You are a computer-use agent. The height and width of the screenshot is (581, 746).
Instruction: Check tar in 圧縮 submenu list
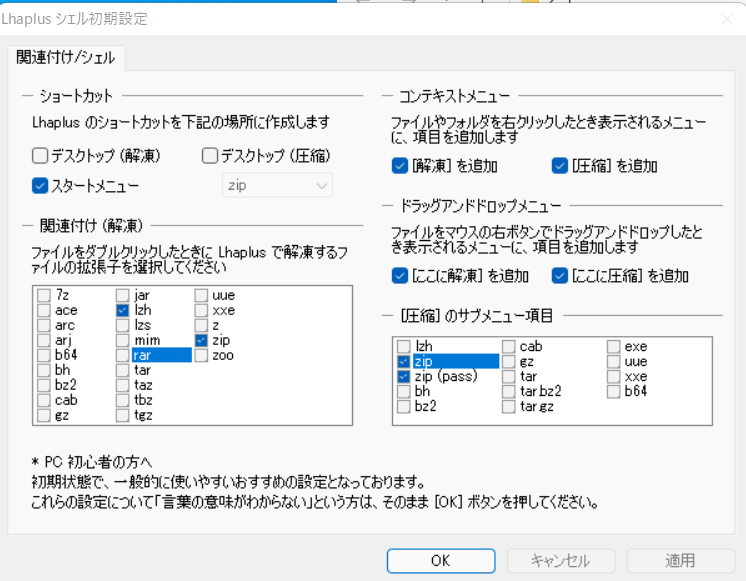pyautogui.click(x=509, y=376)
